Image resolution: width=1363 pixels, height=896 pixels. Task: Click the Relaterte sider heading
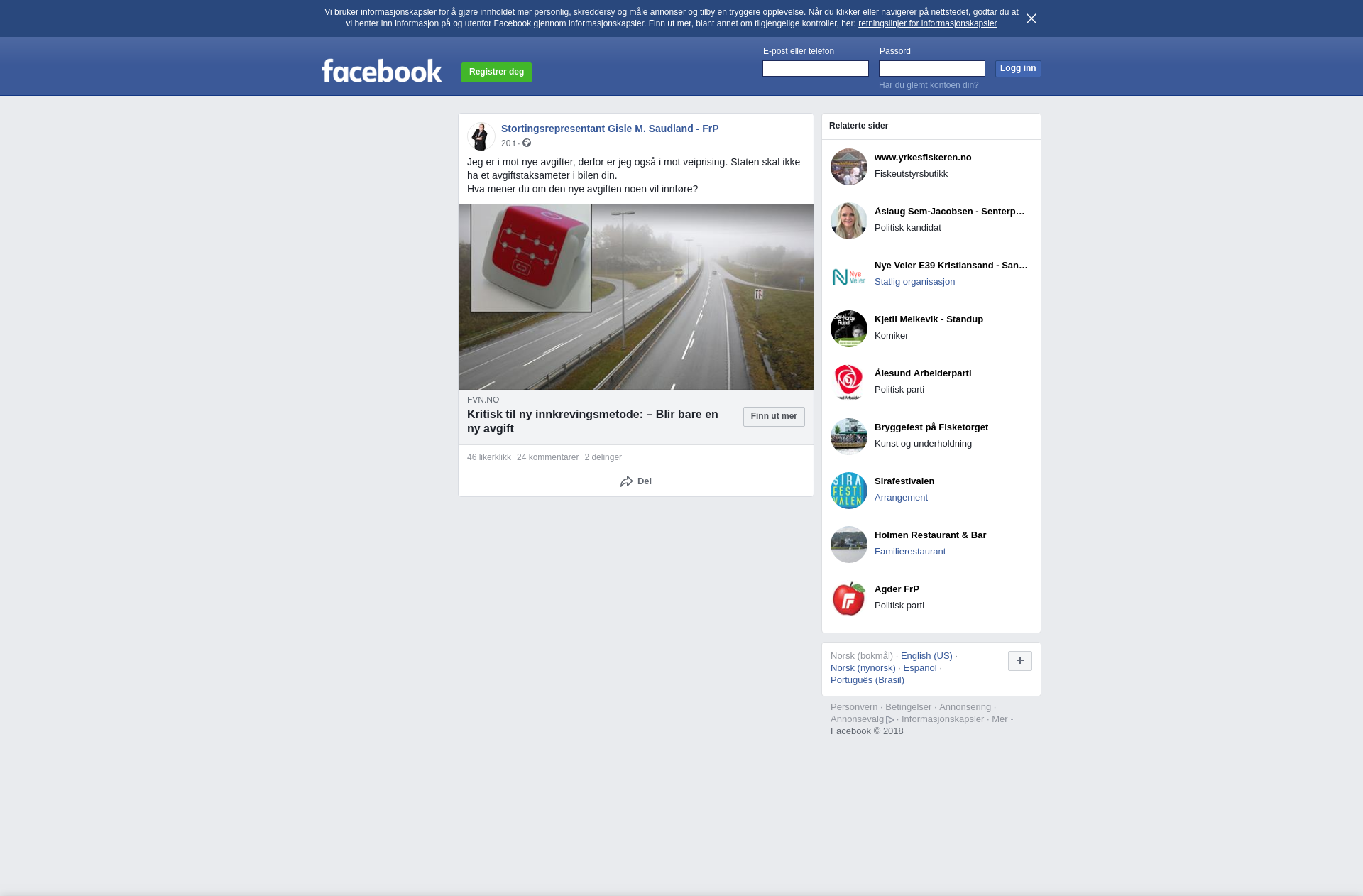coord(858,126)
